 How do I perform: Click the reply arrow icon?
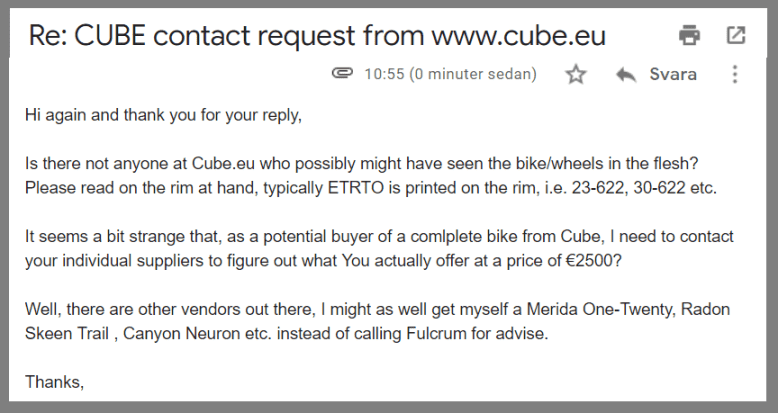(627, 74)
